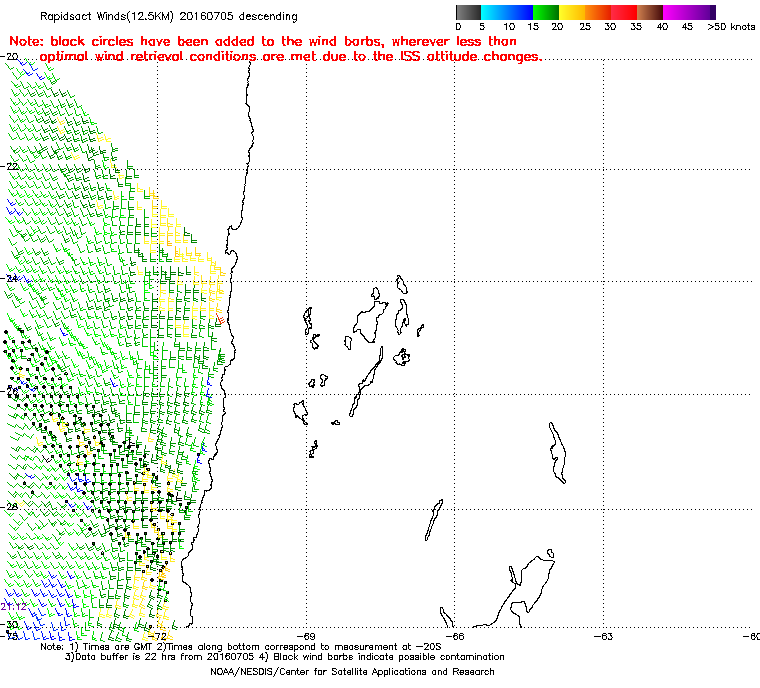The width and height of the screenshot is (760, 688).
Task: Pick the red 30-35 knots legend segment
Action: 624,12
